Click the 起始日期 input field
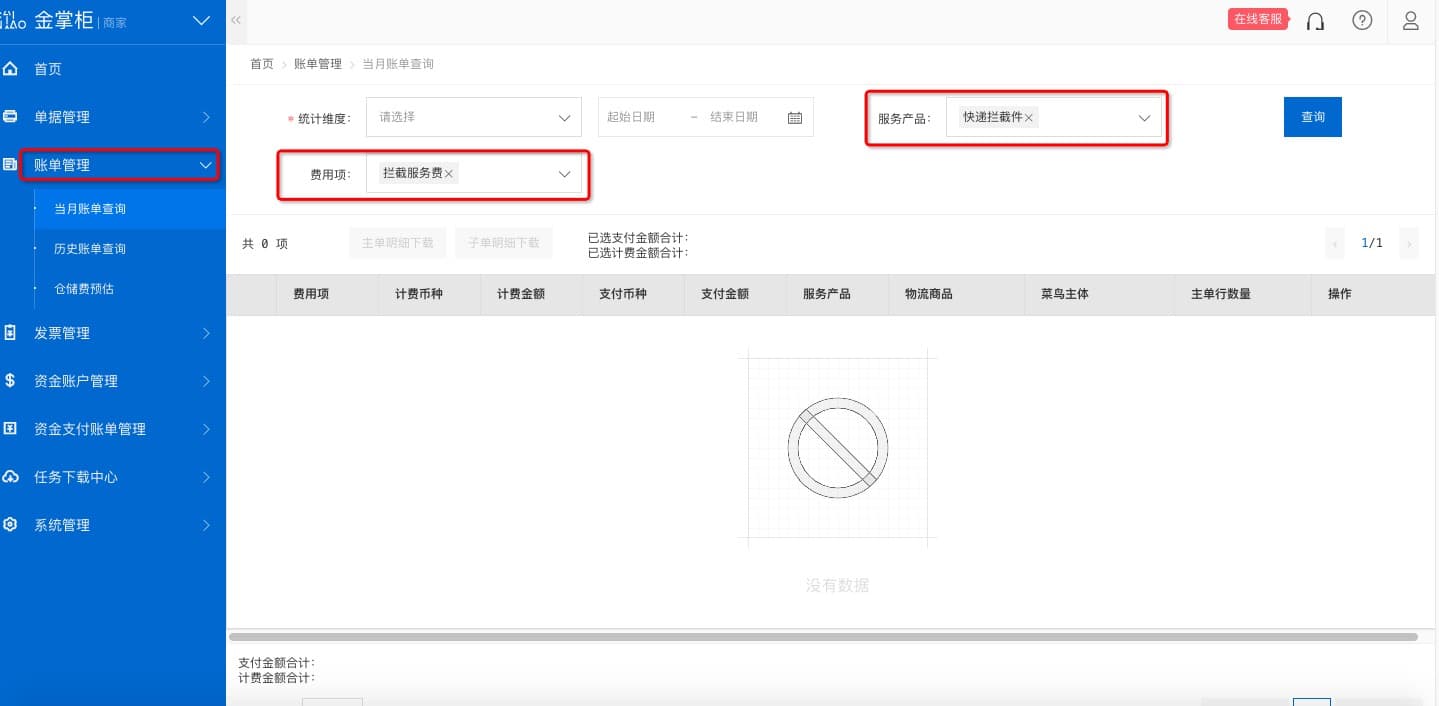The height and width of the screenshot is (706, 1439). [x=640, y=117]
